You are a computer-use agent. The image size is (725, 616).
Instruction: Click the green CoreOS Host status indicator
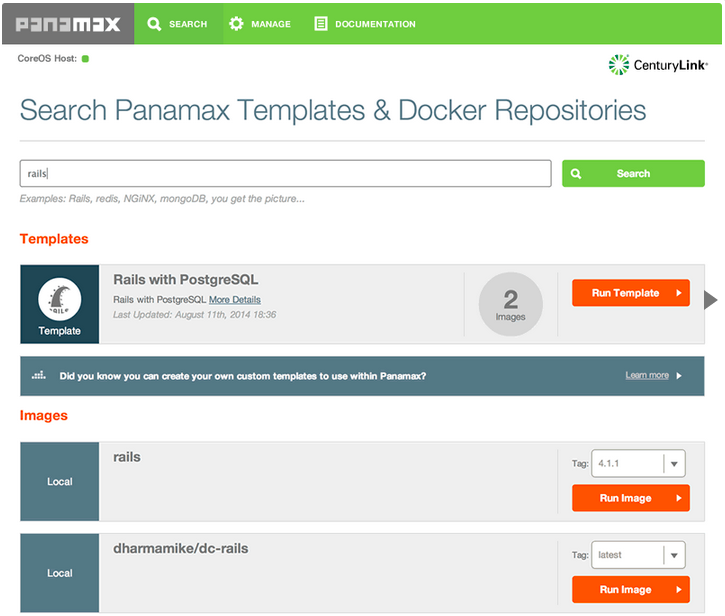85,59
